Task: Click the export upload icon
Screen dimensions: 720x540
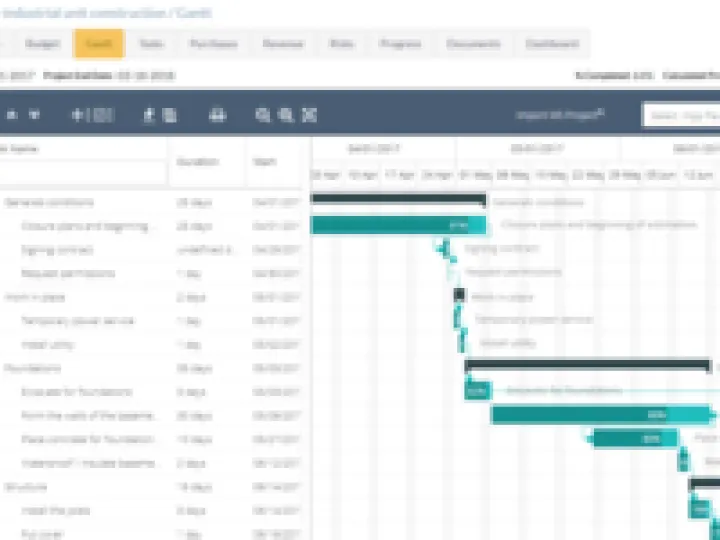Action: [149, 115]
